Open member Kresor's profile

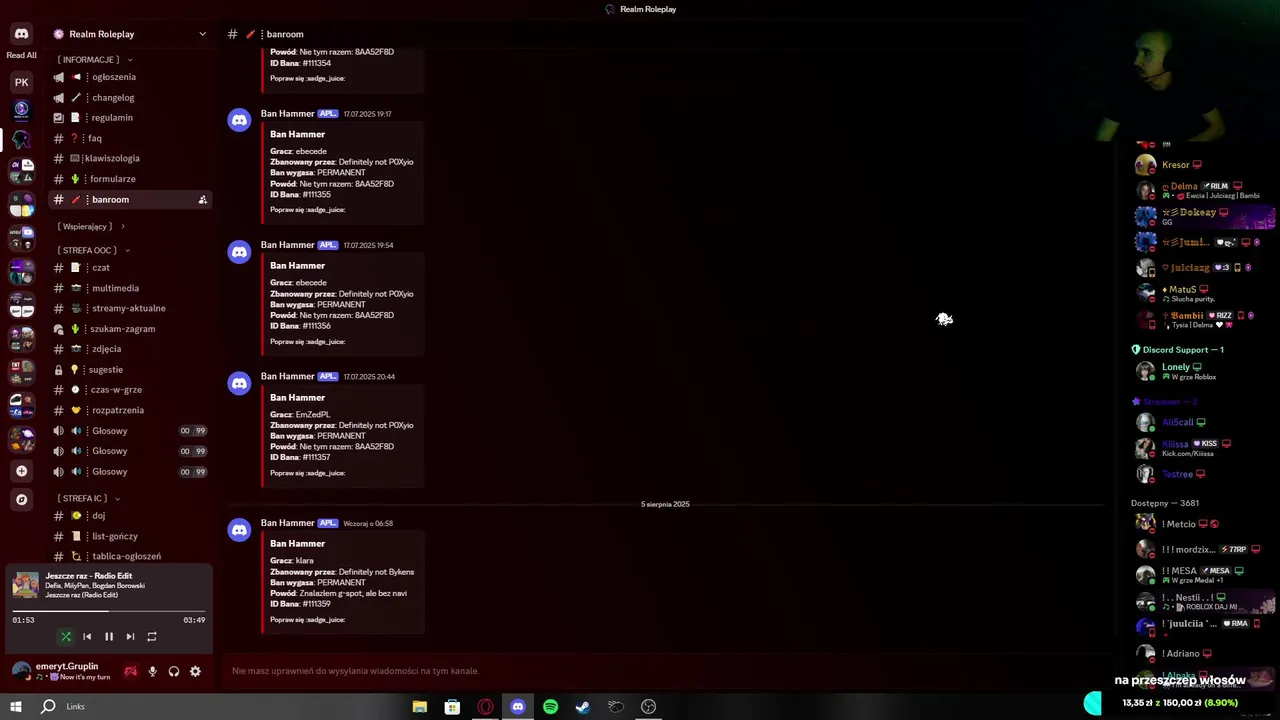(1176, 165)
